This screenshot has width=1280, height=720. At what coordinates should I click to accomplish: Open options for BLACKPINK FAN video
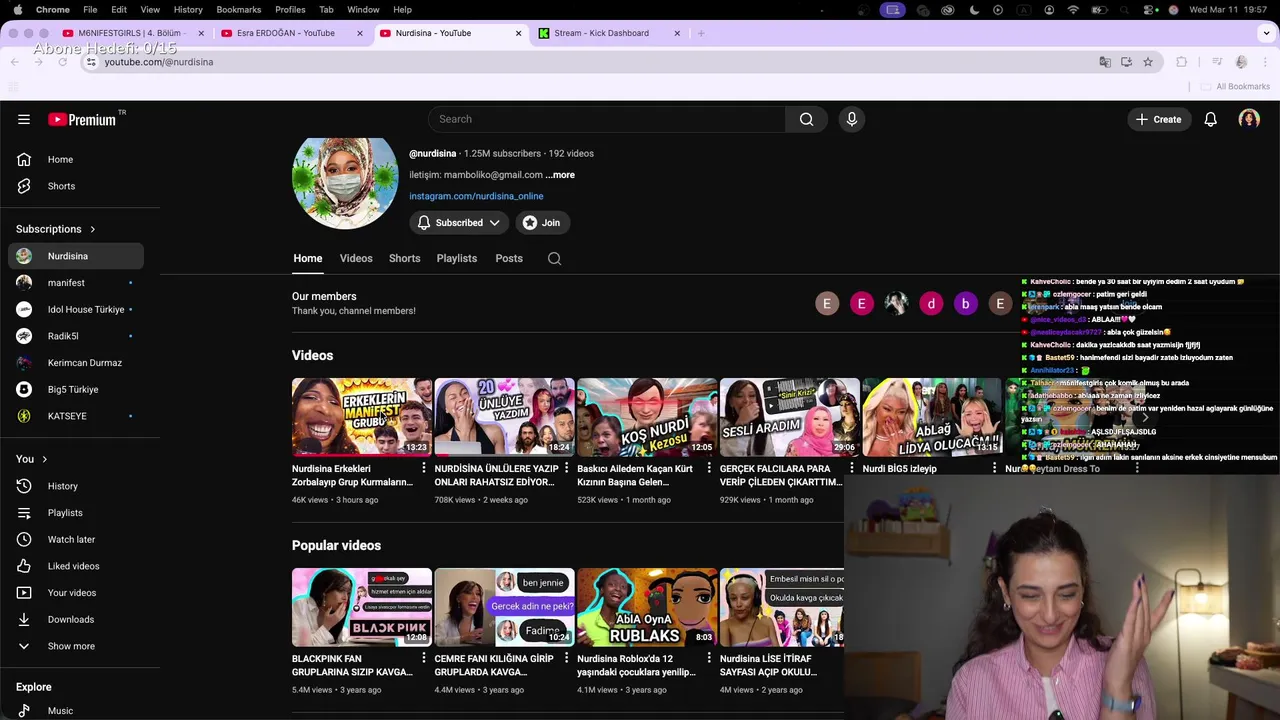pyautogui.click(x=423, y=658)
